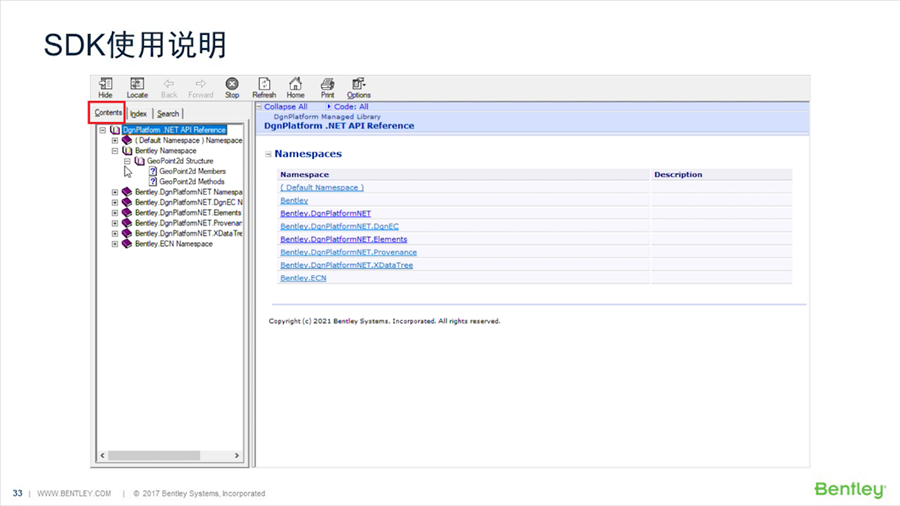Screen dimensions: 900x506
Task: Collapse the Bentley Namespace tree node
Action: point(115,151)
